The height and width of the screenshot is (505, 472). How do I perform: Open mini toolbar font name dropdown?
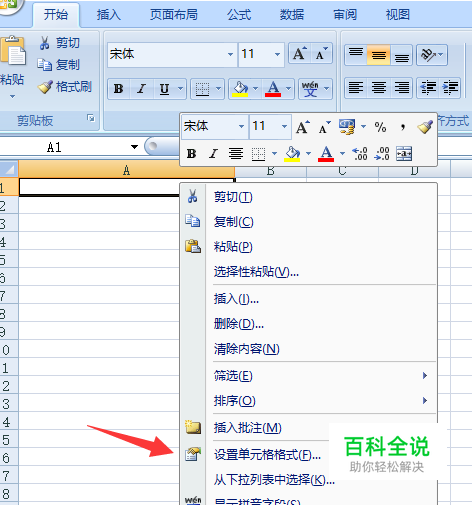(241, 126)
